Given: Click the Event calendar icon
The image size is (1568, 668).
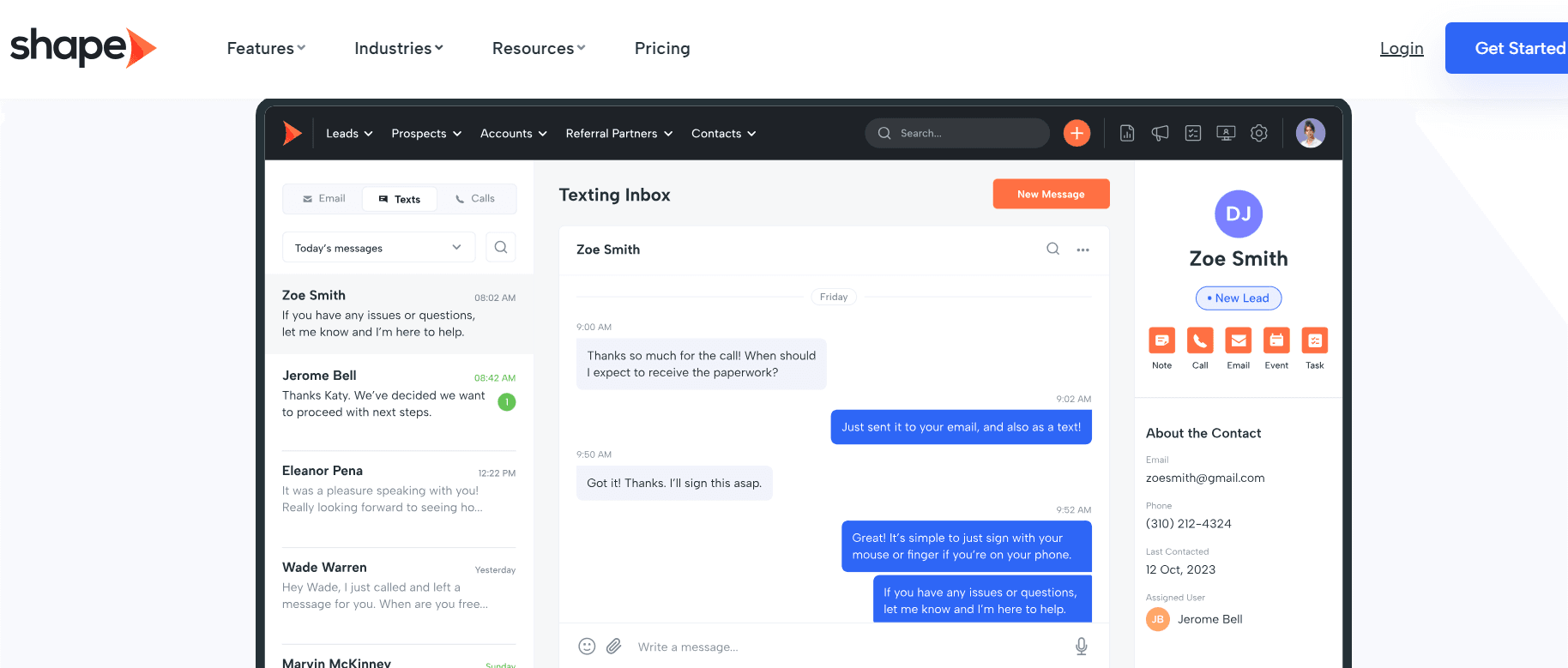Looking at the screenshot, I should (x=1276, y=340).
